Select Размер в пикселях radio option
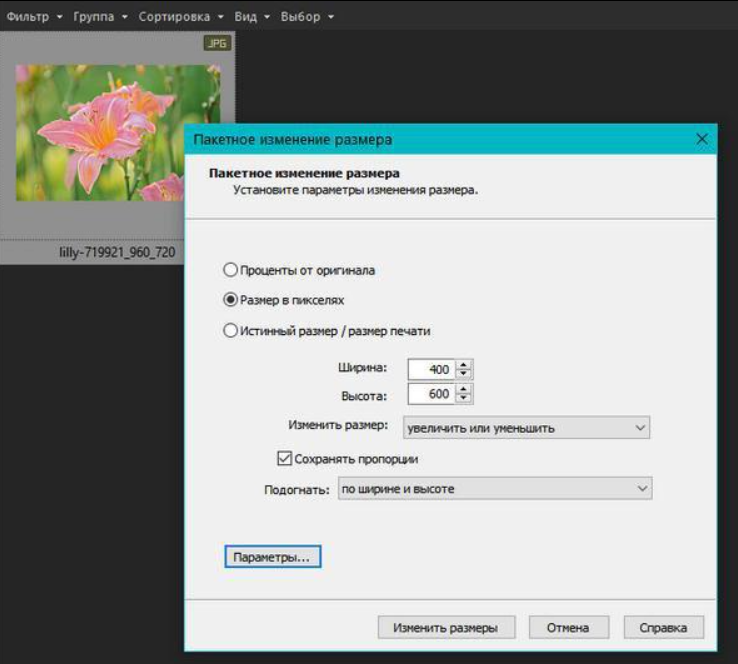The image size is (738, 664). tap(283, 300)
